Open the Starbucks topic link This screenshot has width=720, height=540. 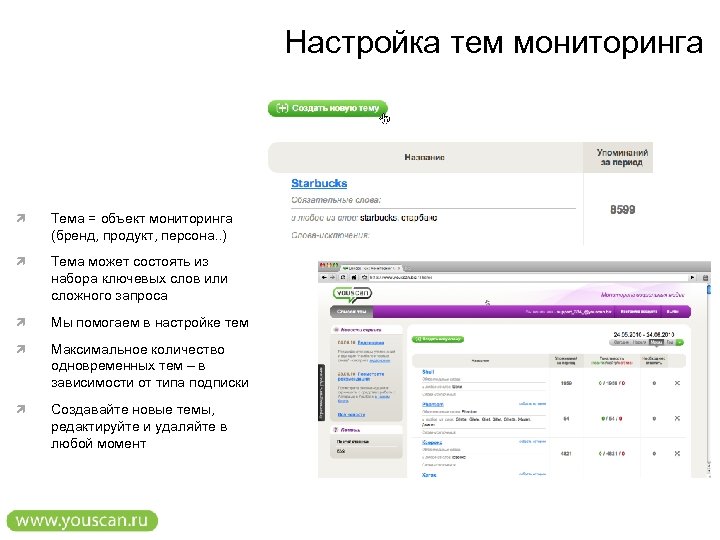319,183
